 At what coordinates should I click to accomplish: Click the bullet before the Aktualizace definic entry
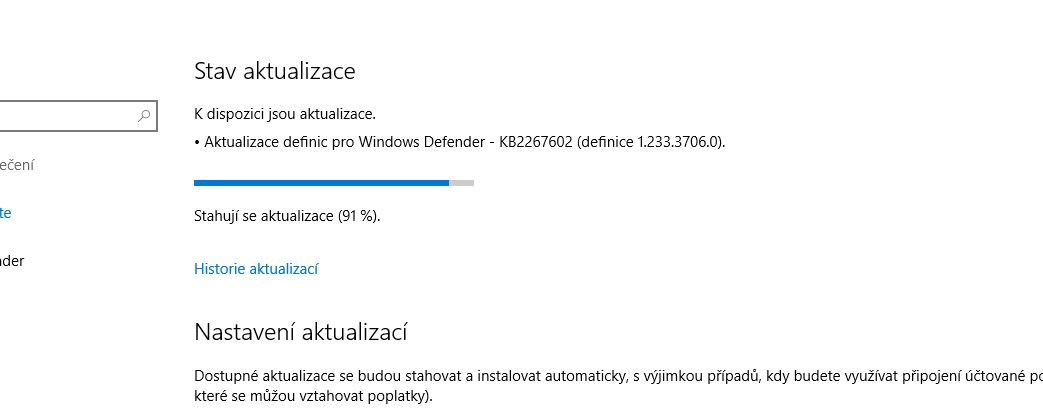pyautogui.click(x=197, y=142)
